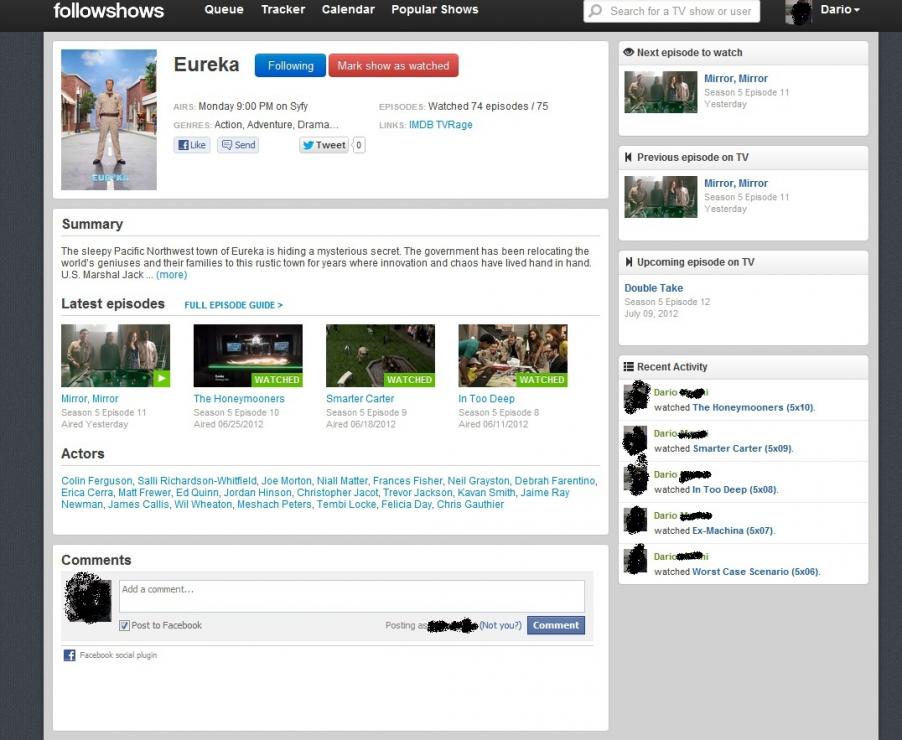Image resolution: width=902 pixels, height=740 pixels.
Task: Open In Too Deep (5x08) activity link
Action: [x=735, y=490]
